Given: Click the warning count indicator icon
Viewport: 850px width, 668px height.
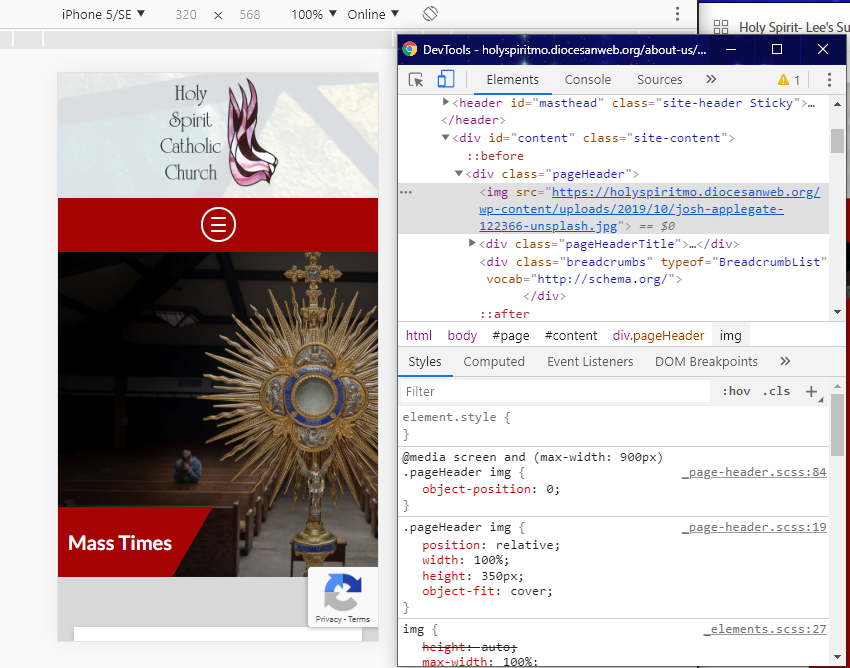Looking at the screenshot, I should pyautogui.click(x=789, y=80).
